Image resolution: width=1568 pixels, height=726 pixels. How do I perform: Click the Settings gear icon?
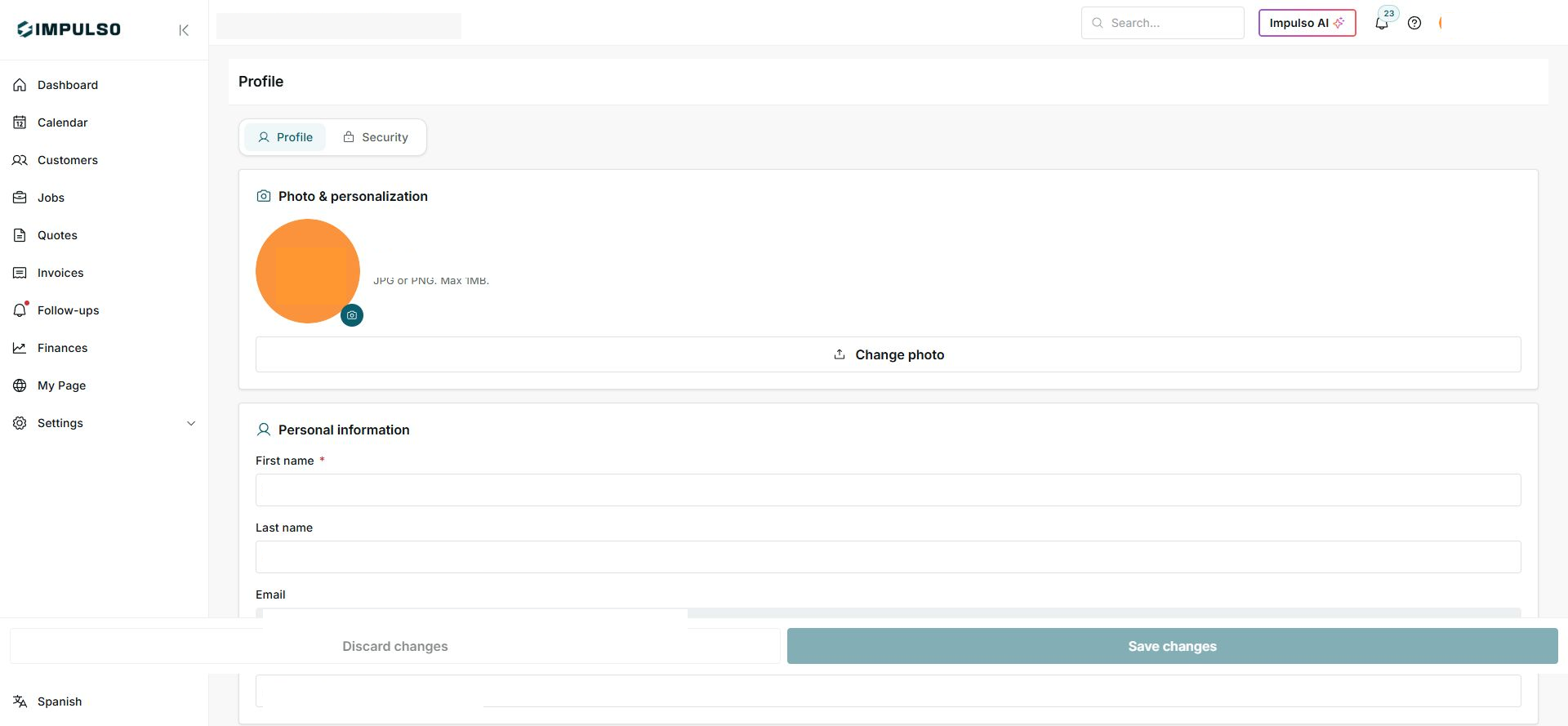pyautogui.click(x=20, y=423)
